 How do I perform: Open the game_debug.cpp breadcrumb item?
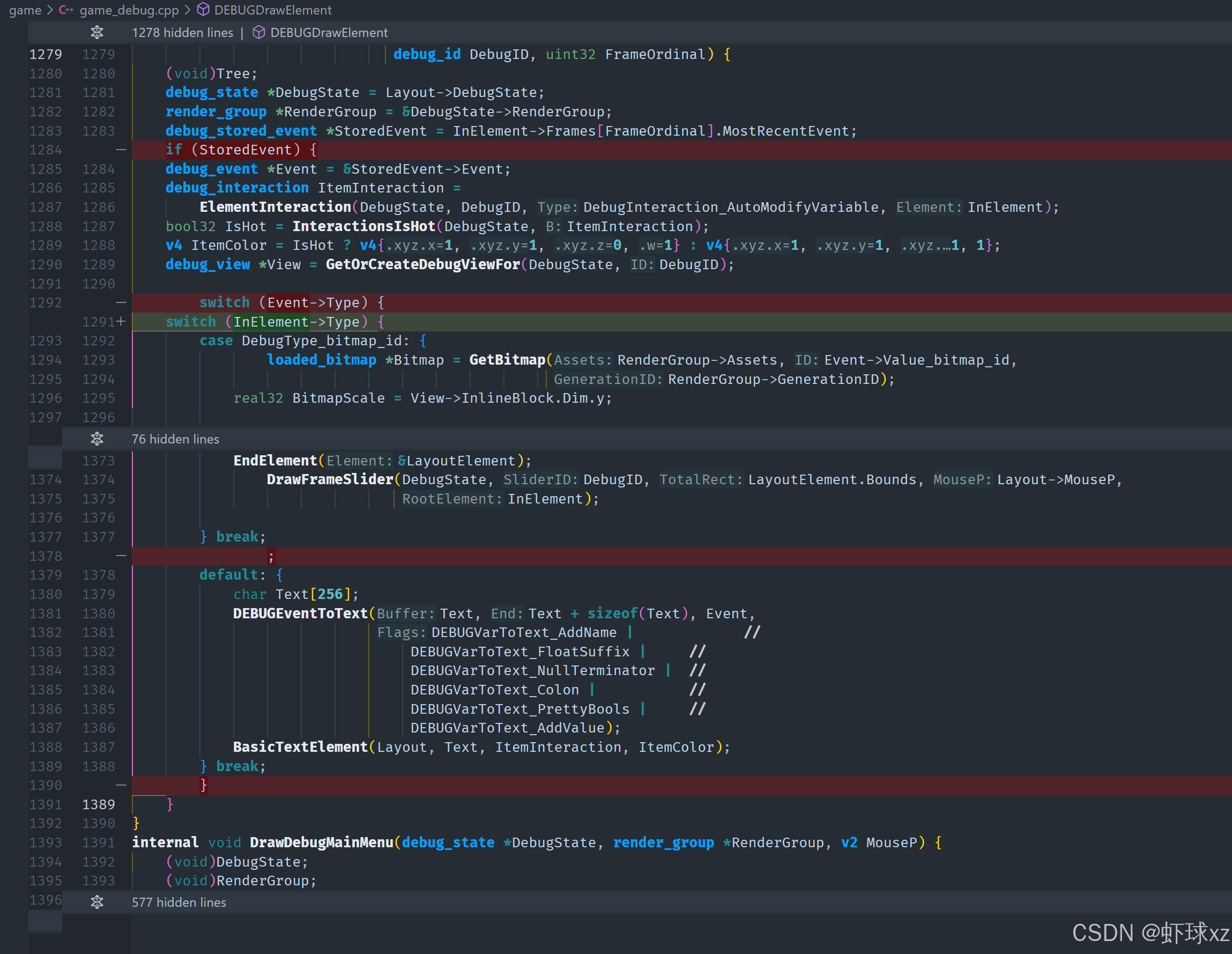point(129,10)
